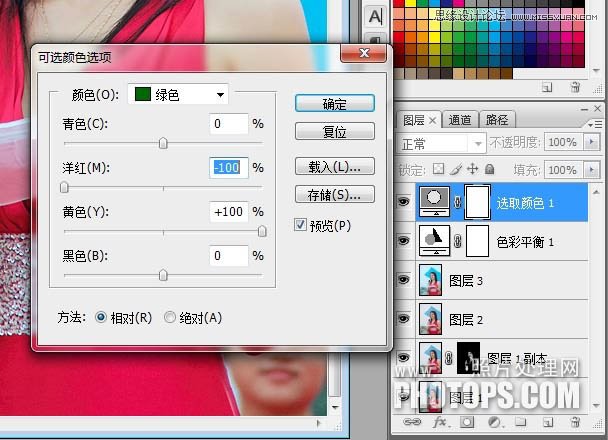This screenshot has height=440, width=608.
Task: Click the 黑色(B) slider handle
Action: 163,275
